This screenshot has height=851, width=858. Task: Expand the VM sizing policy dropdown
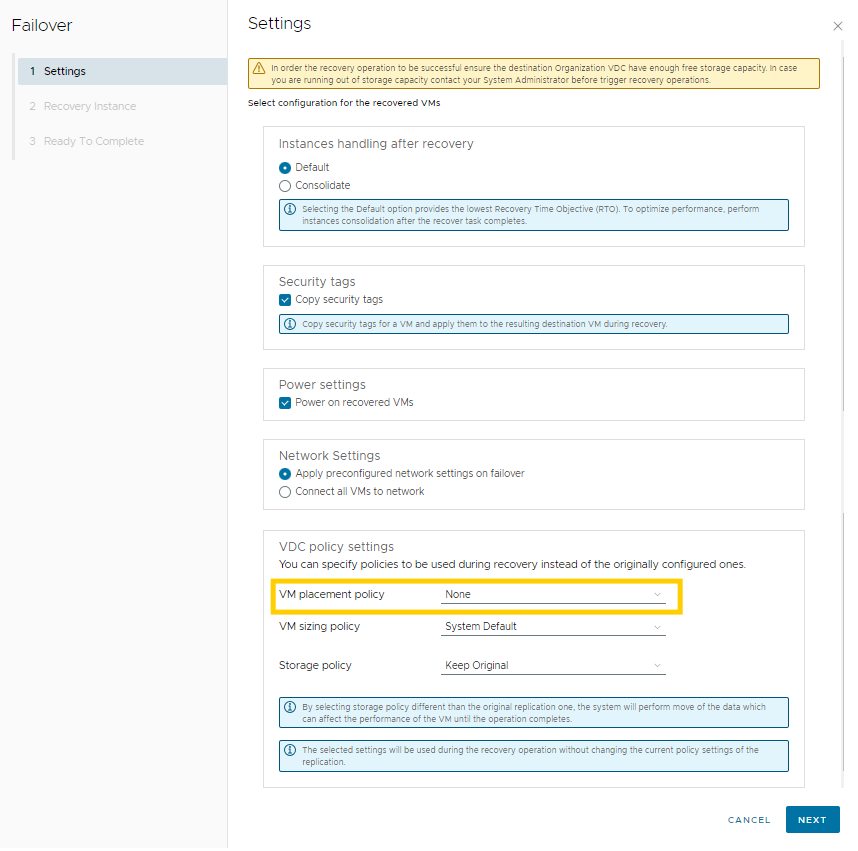click(x=553, y=628)
